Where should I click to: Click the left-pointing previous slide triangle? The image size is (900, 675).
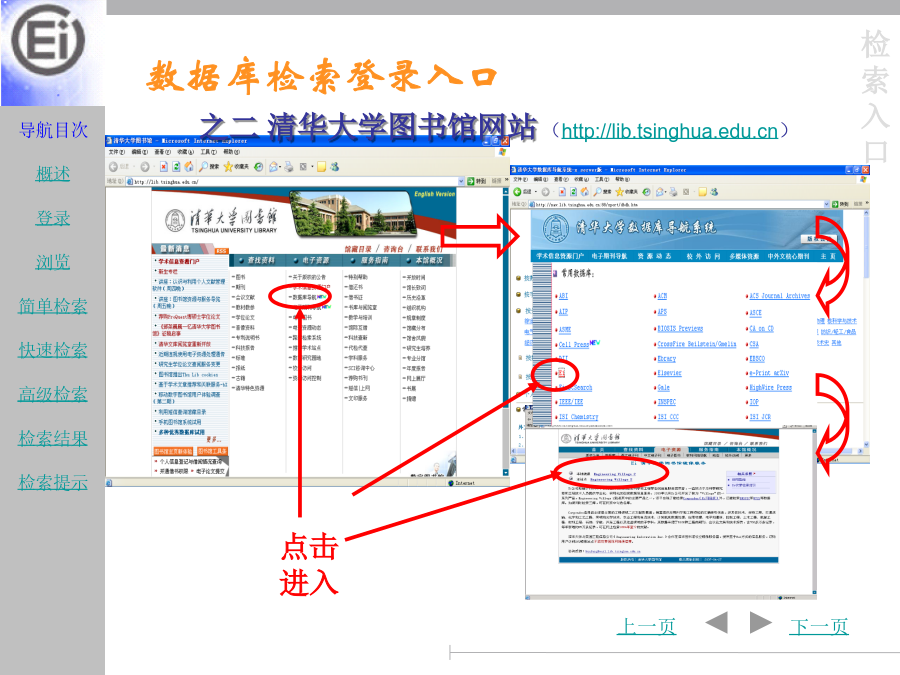point(717,623)
